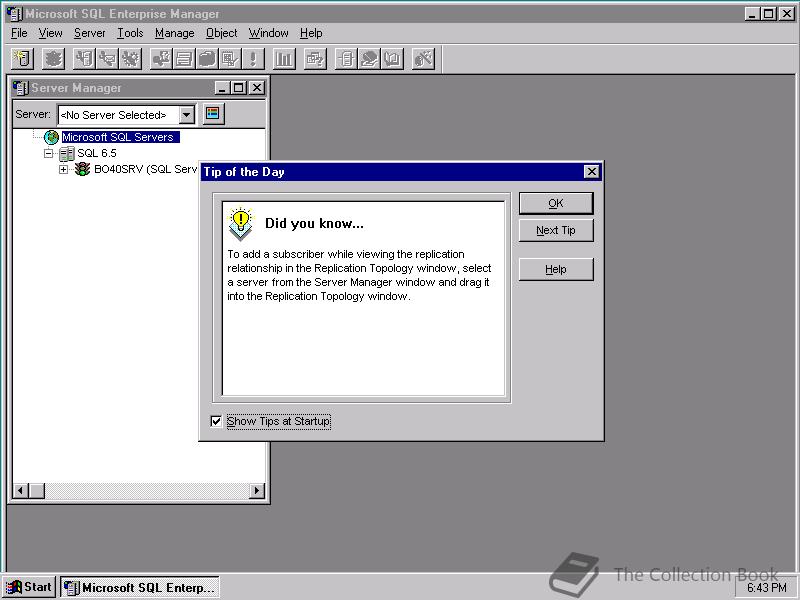This screenshot has height=600, width=800.
Task: Click the Enterprise Manager title bar application icon
Action: (x=15, y=14)
